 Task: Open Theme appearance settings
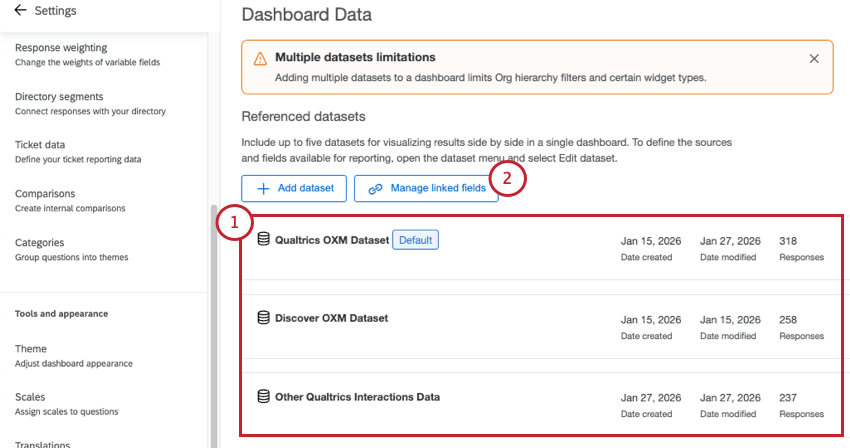tap(30, 349)
